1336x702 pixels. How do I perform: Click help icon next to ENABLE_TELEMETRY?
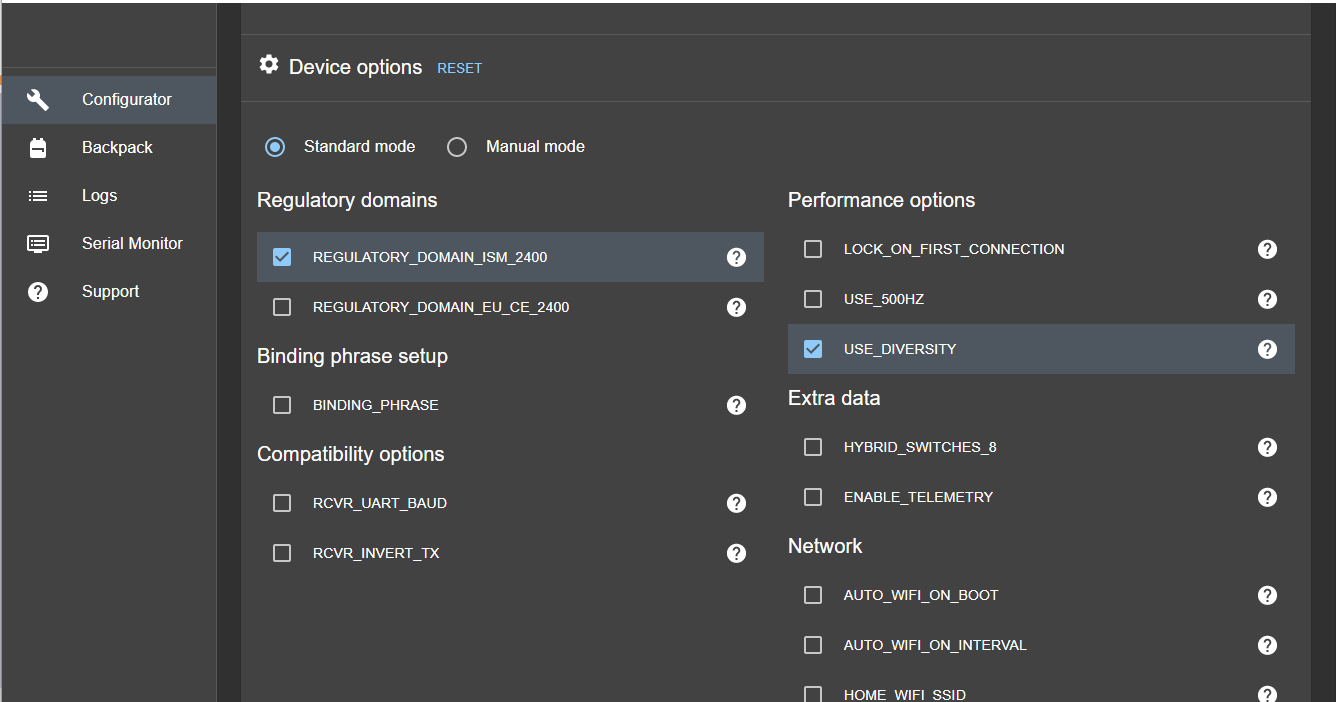point(1267,497)
